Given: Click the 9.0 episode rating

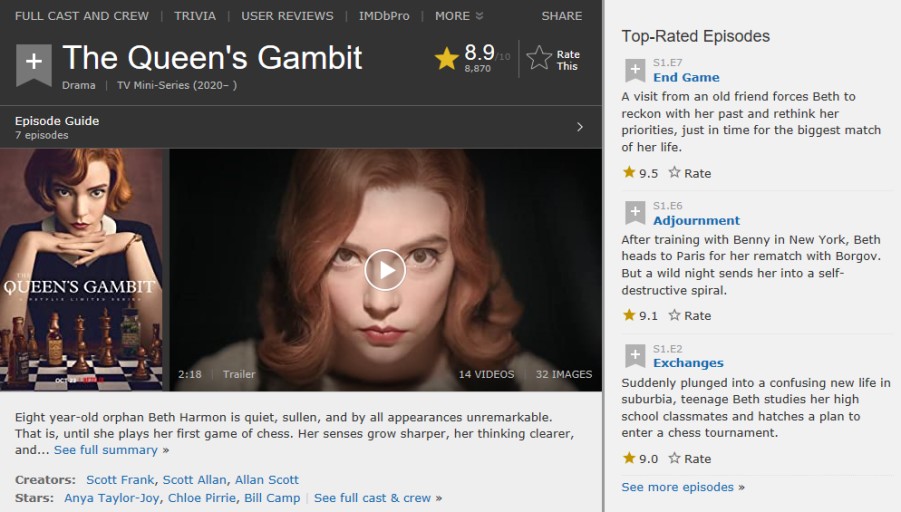Looking at the screenshot, I should point(648,459).
